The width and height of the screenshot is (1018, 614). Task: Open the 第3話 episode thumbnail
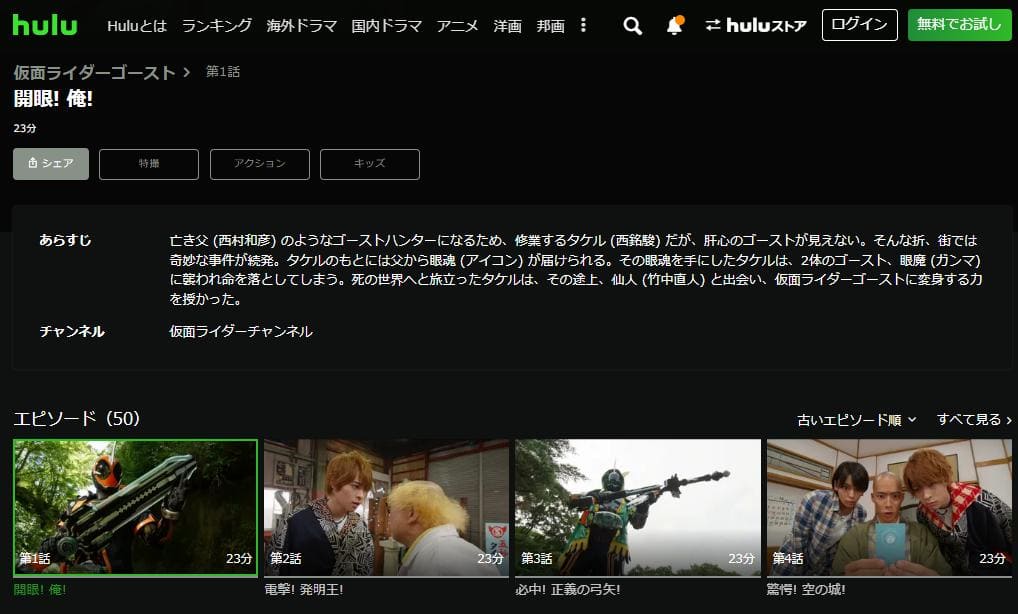click(638, 508)
